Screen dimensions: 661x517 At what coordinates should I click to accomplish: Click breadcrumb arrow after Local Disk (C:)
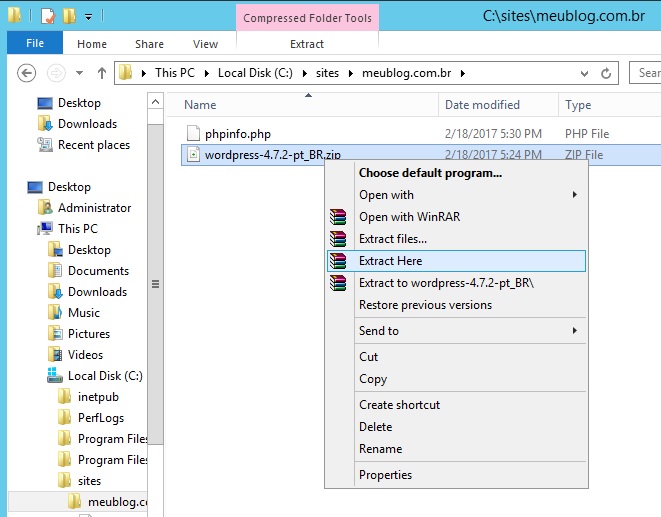click(x=305, y=73)
